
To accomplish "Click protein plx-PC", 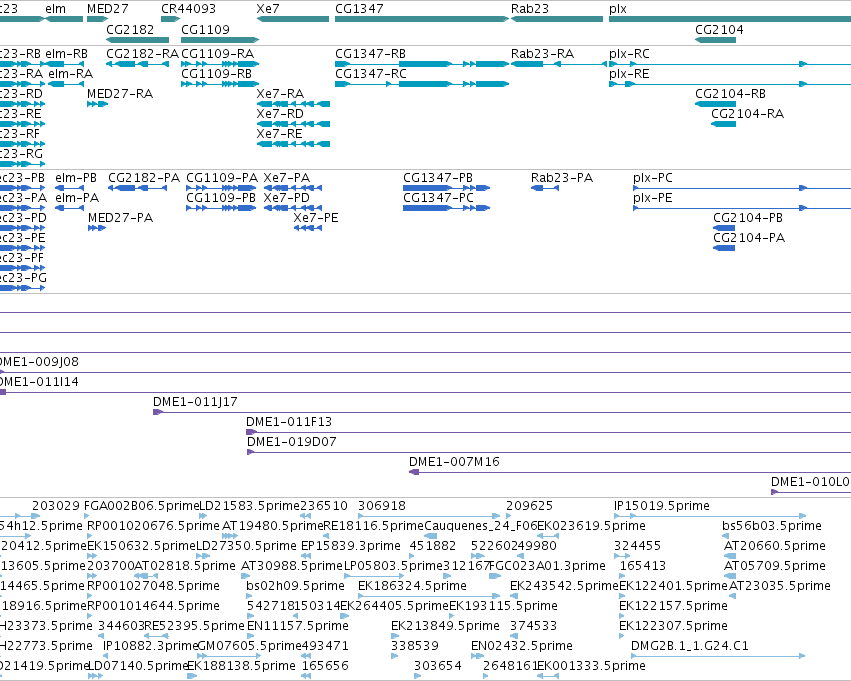I will [742, 188].
